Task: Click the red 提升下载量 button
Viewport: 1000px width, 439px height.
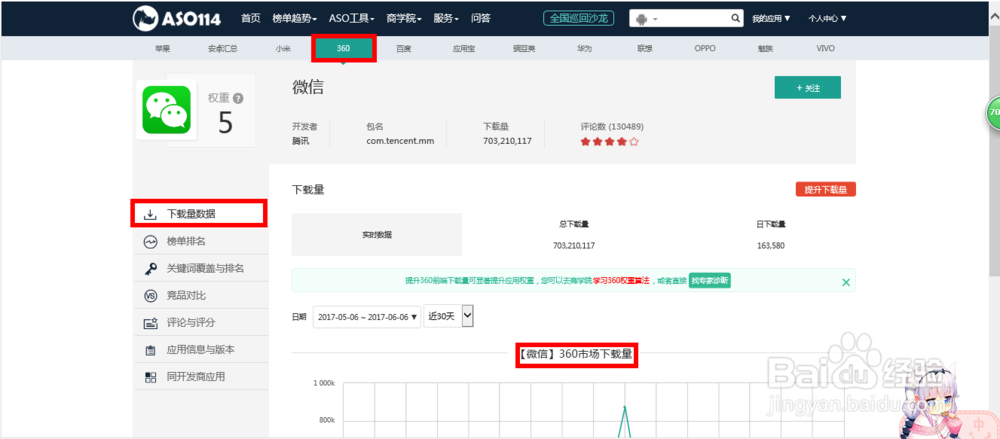Action: click(825, 190)
